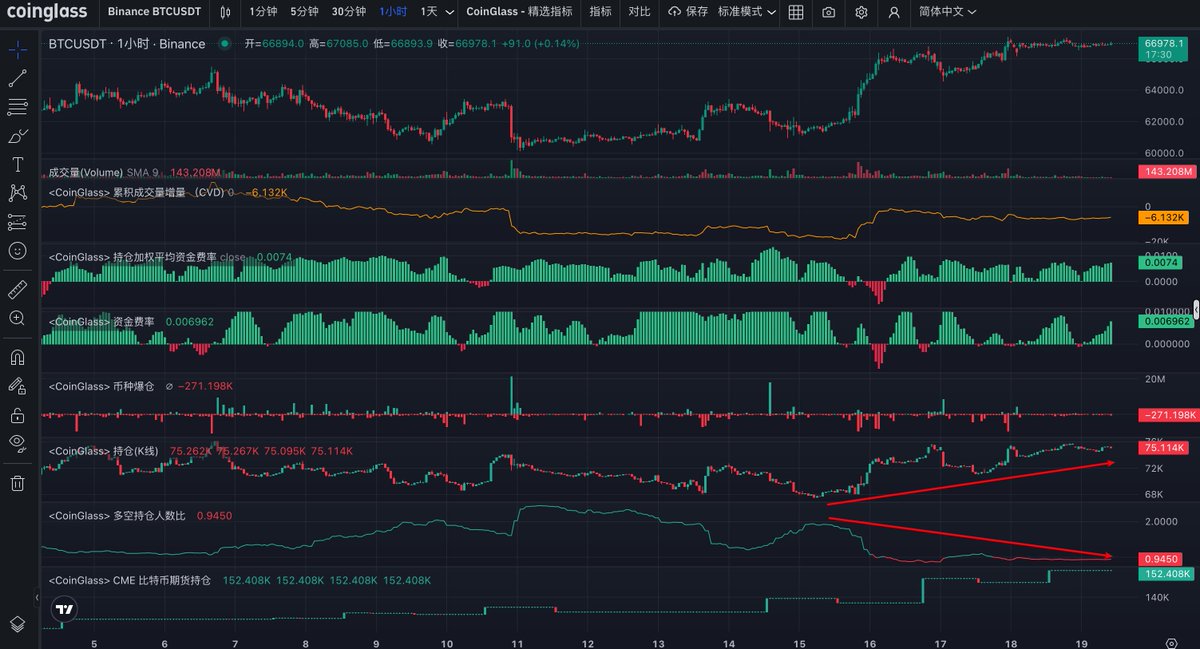Image resolution: width=1200 pixels, height=649 pixels.
Task: Click the TradingView logo badge
Action: point(64,609)
